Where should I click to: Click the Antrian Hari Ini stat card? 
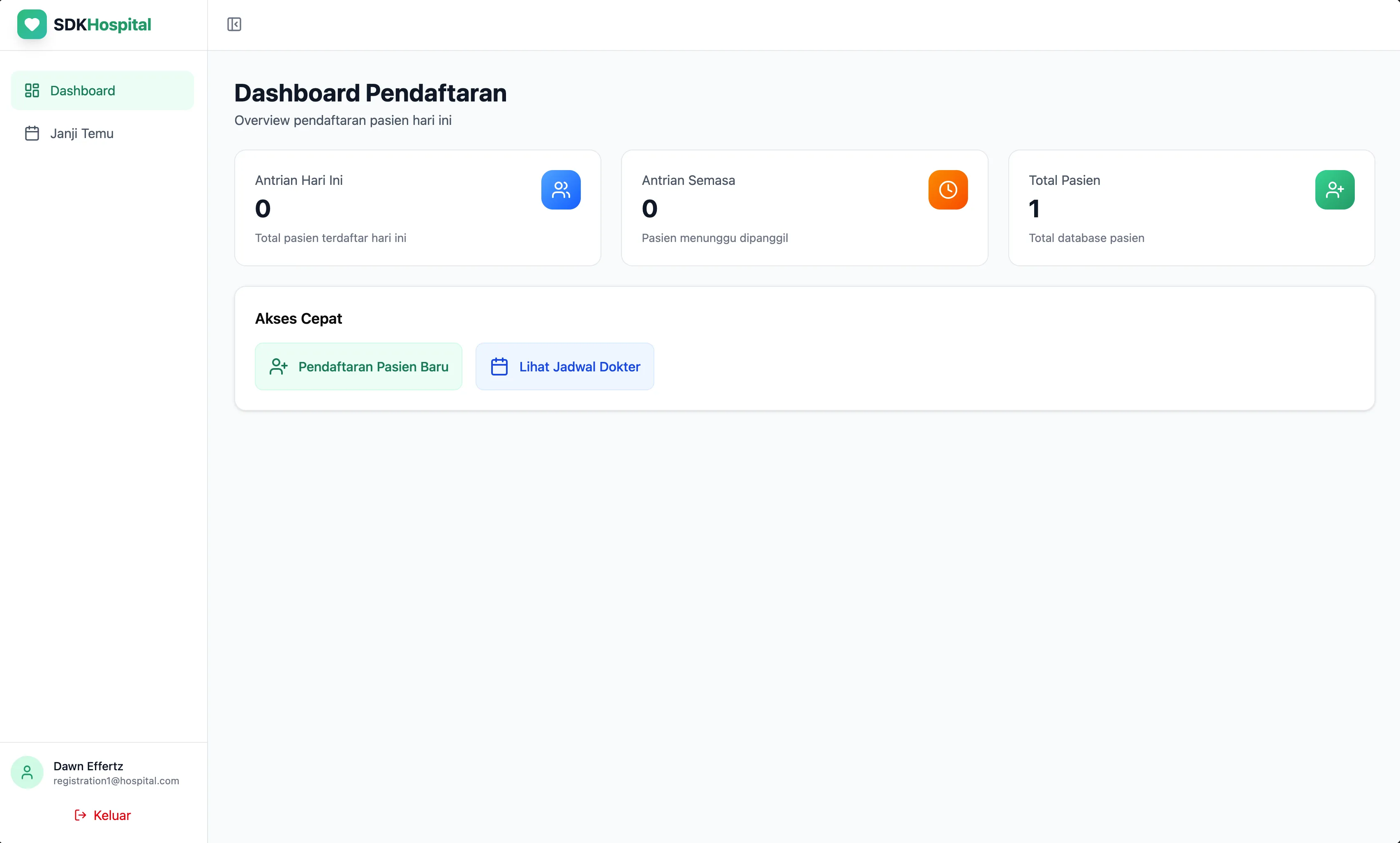417,208
